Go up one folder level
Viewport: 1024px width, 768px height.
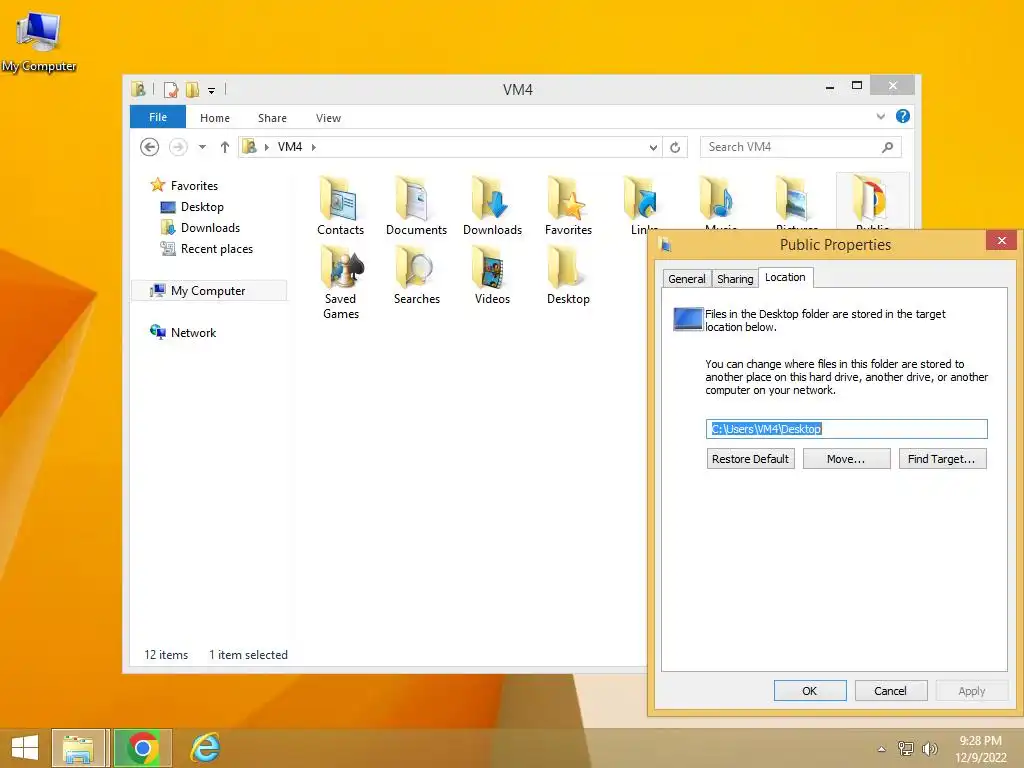pyautogui.click(x=225, y=147)
